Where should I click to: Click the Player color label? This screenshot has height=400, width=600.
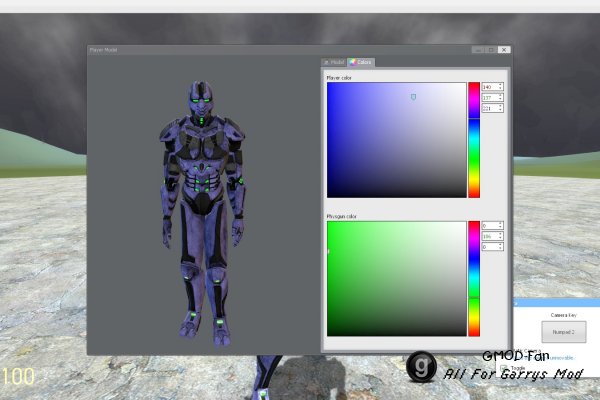[339, 78]
